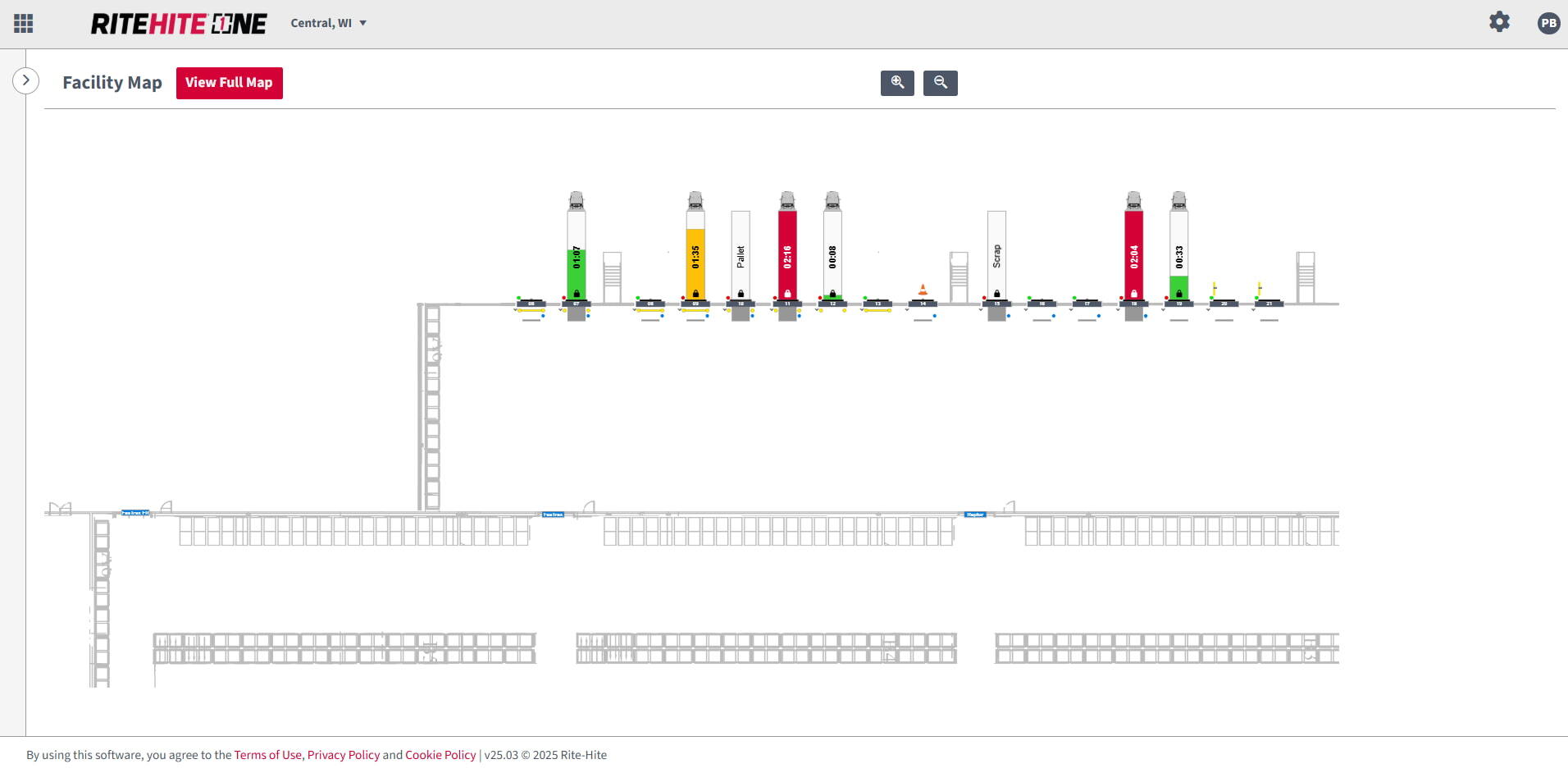Click the zoom out magnifier button
Image resolution: width=1568 pixels, height=773 pixels.
pyautogui.click(x=940, y=83)
